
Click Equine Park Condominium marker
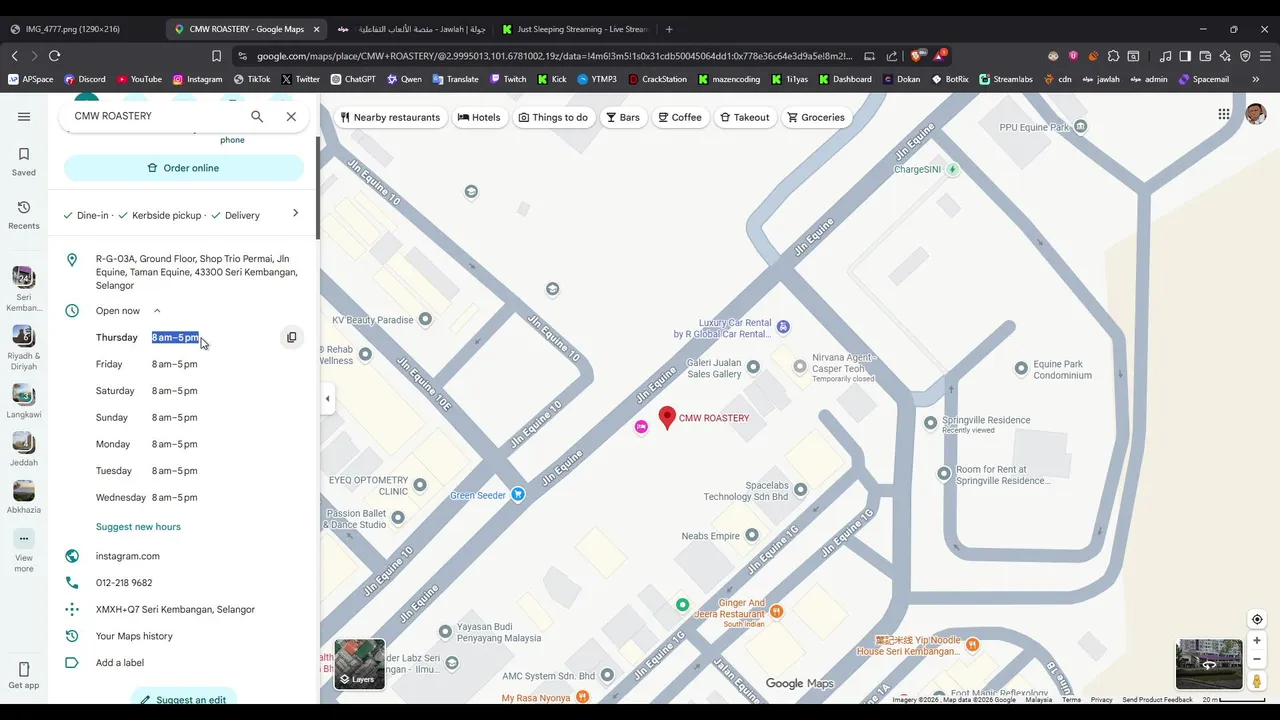[1021, 368]
